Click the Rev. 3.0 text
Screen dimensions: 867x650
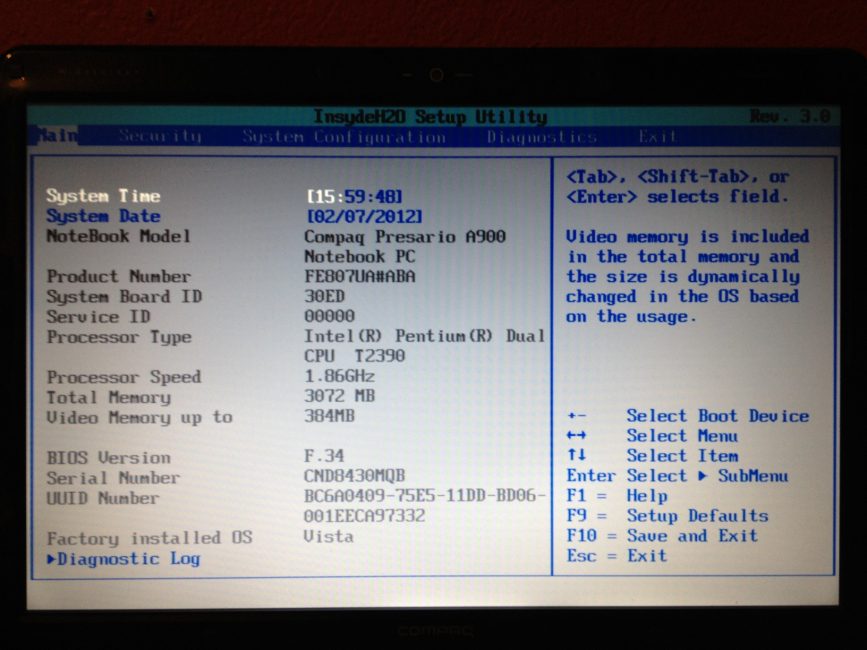790,116
